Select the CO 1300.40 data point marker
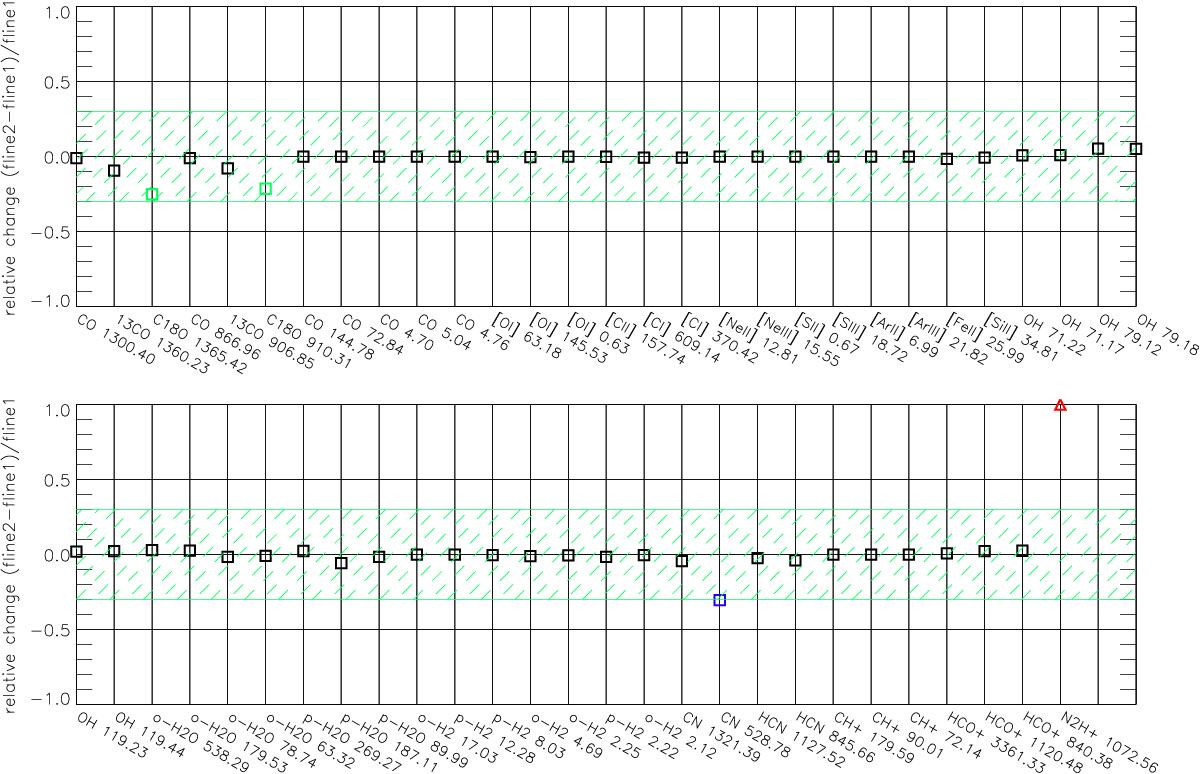 point(76,157)
